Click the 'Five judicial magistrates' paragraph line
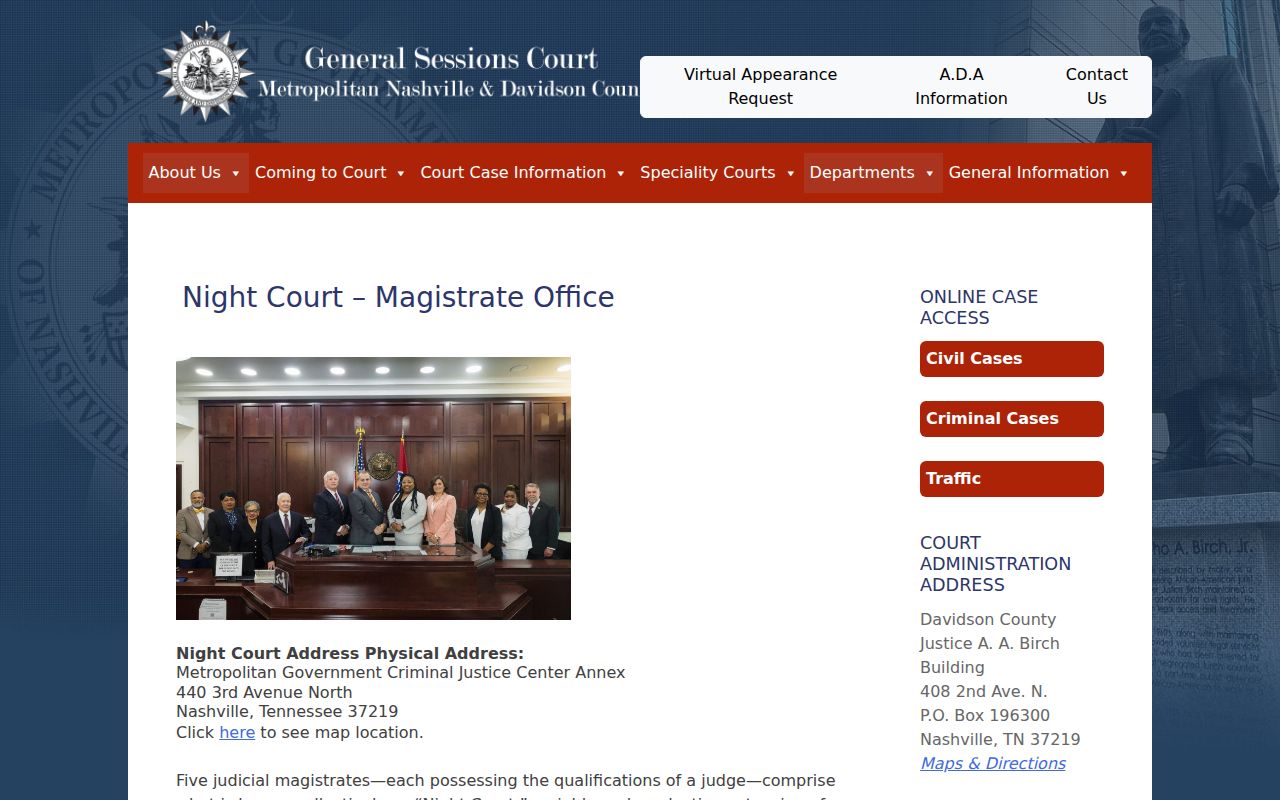Viewport: 1280px width, 800px height. 506,780
